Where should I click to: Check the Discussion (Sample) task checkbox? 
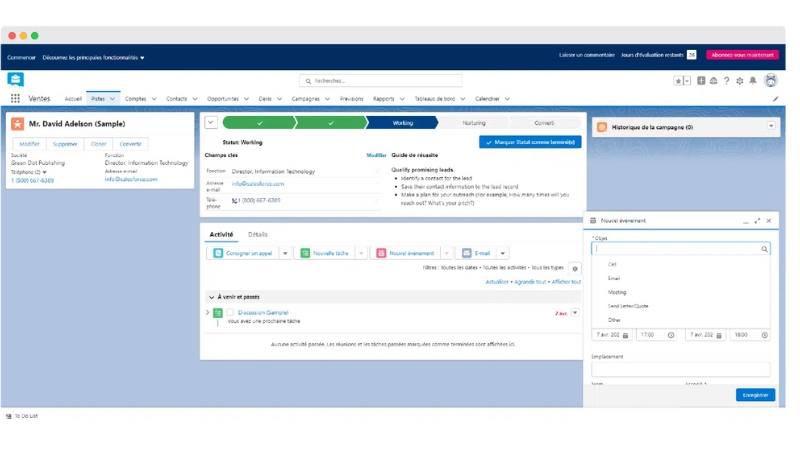[x=230, y=313]
